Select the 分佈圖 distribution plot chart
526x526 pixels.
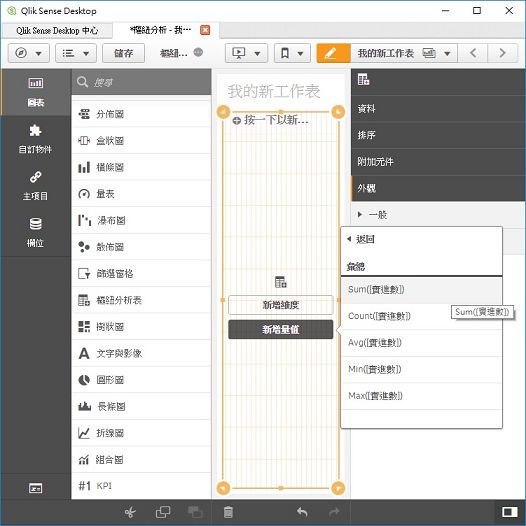pos(142,114)
